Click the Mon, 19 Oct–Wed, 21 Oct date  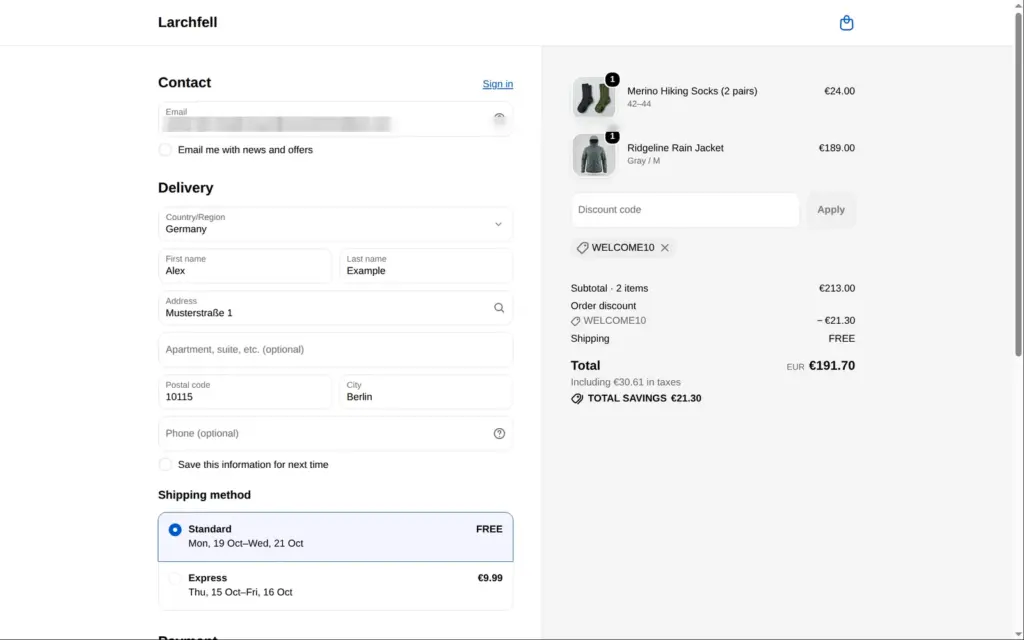[246, 543]
